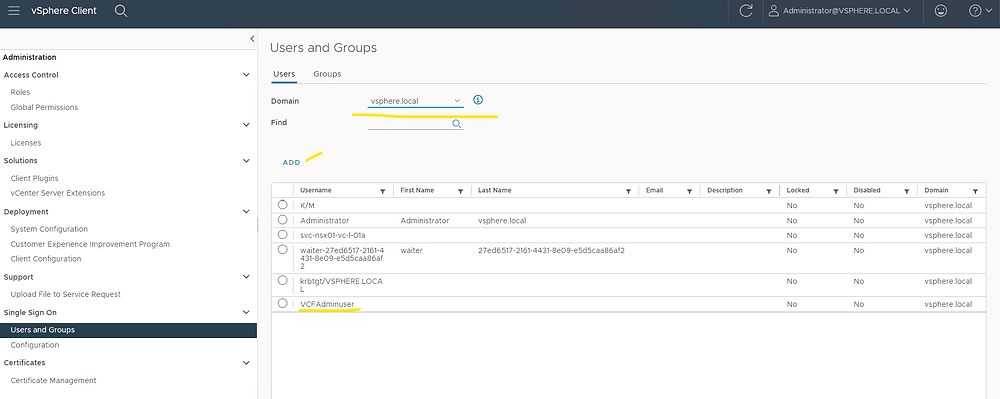Click info icon beside Domain selector
Image resolution: width=1000 pixels, height=399 pixels.
pos(478,100)
